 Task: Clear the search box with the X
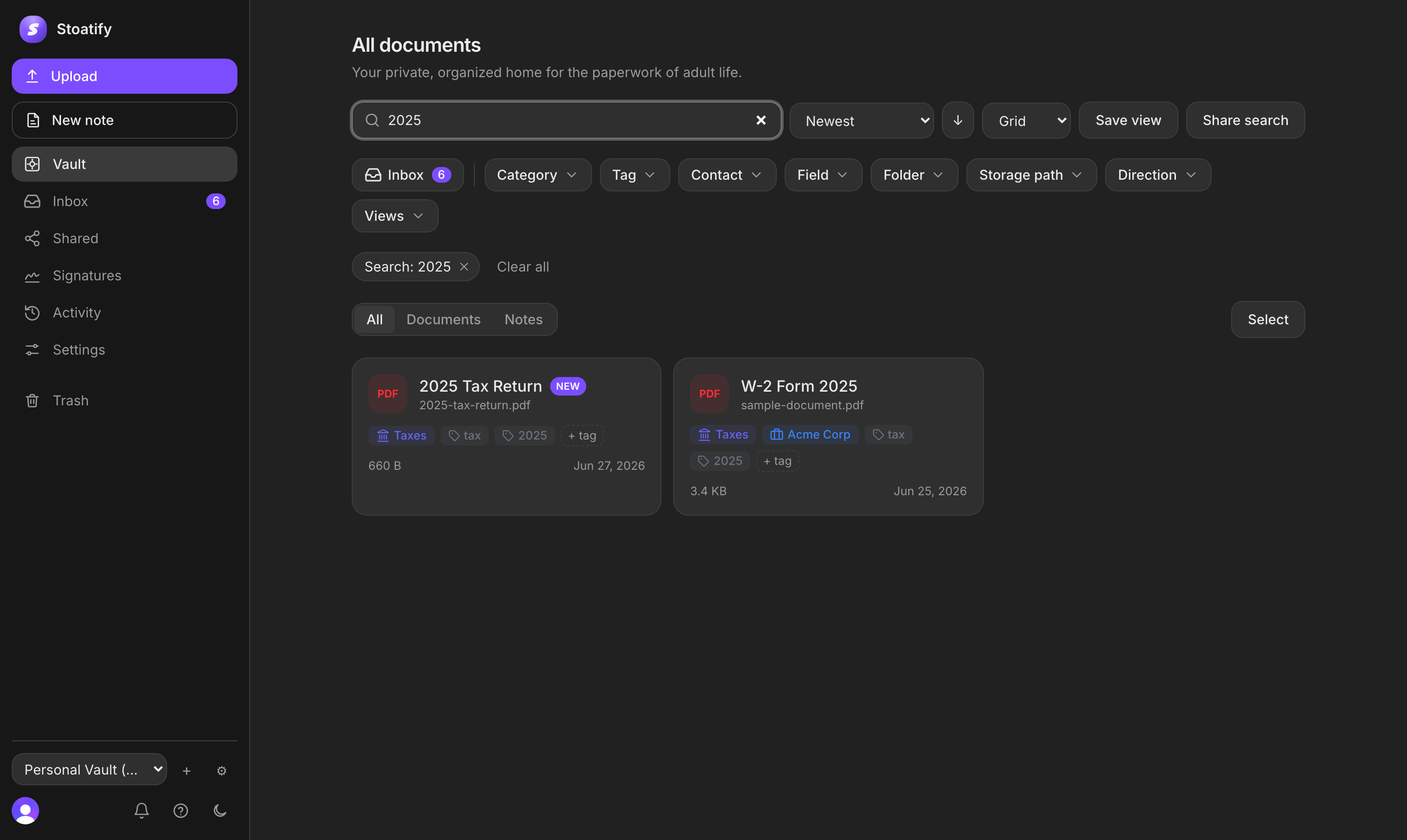point(761,120)
